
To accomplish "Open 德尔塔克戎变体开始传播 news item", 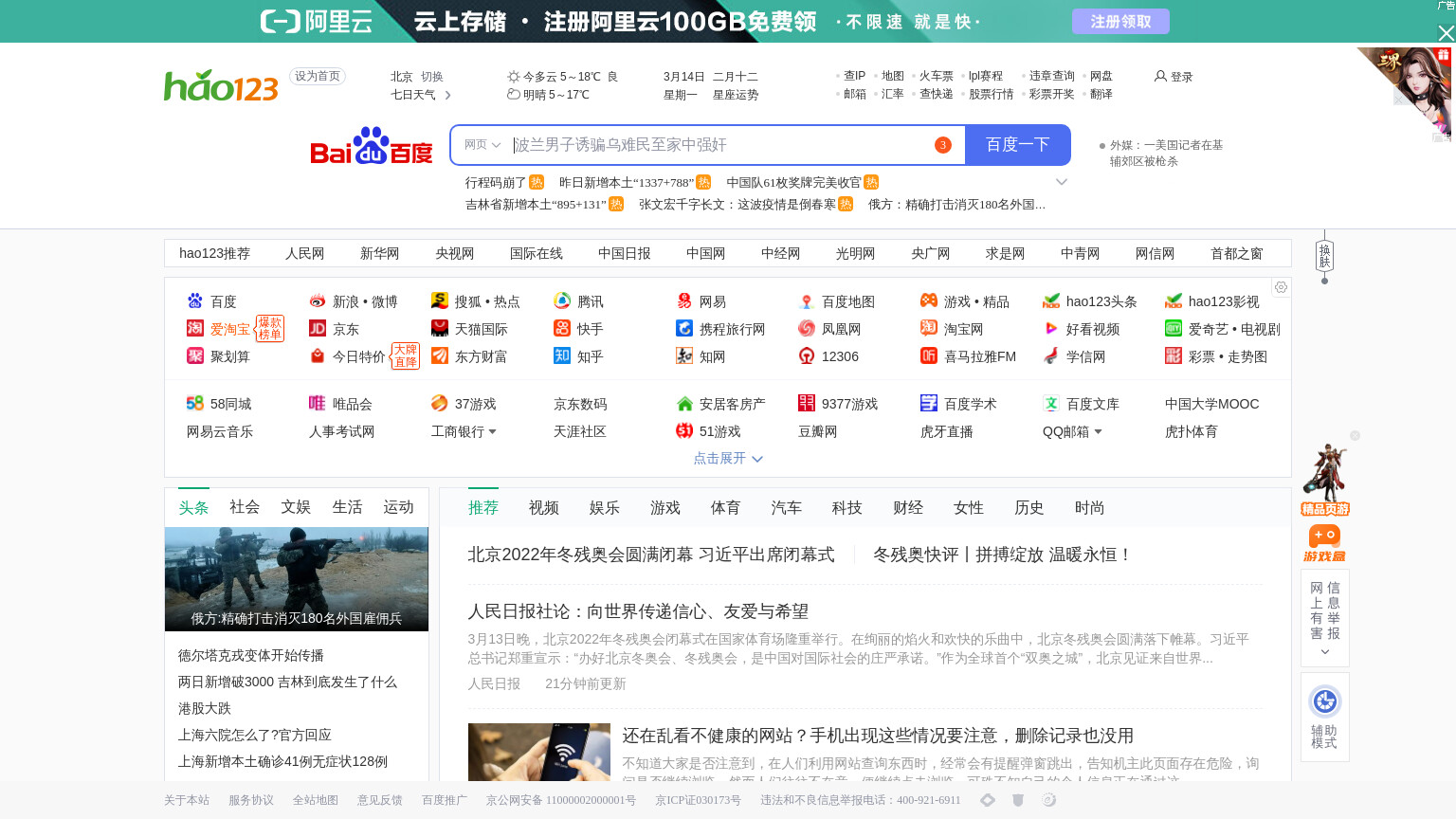I will 251,655.
